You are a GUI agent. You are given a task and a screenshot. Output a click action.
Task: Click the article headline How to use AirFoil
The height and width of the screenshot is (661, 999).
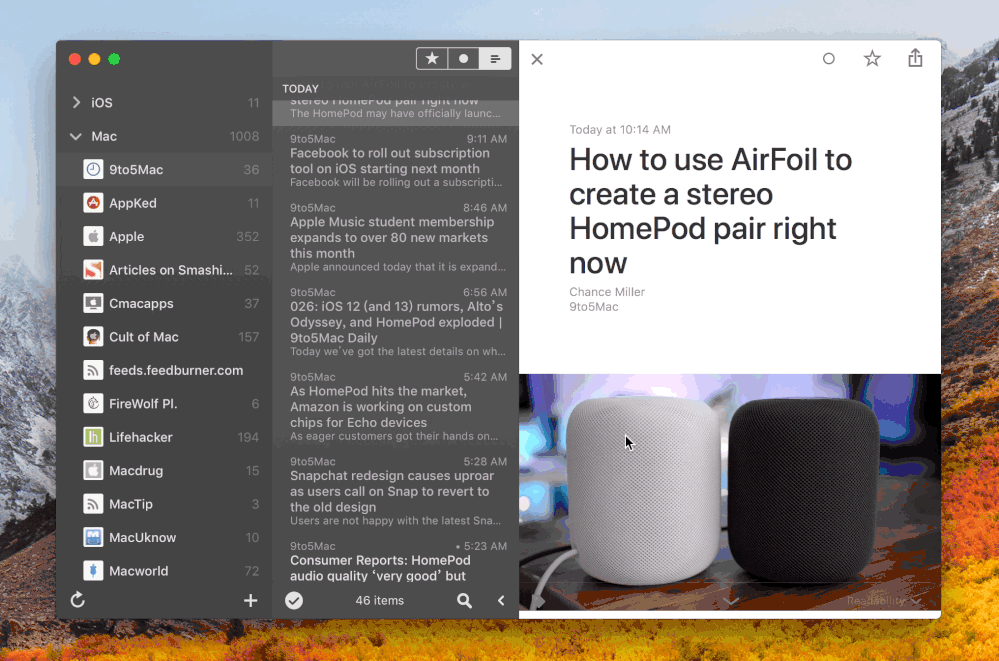[x=710, y=211]
